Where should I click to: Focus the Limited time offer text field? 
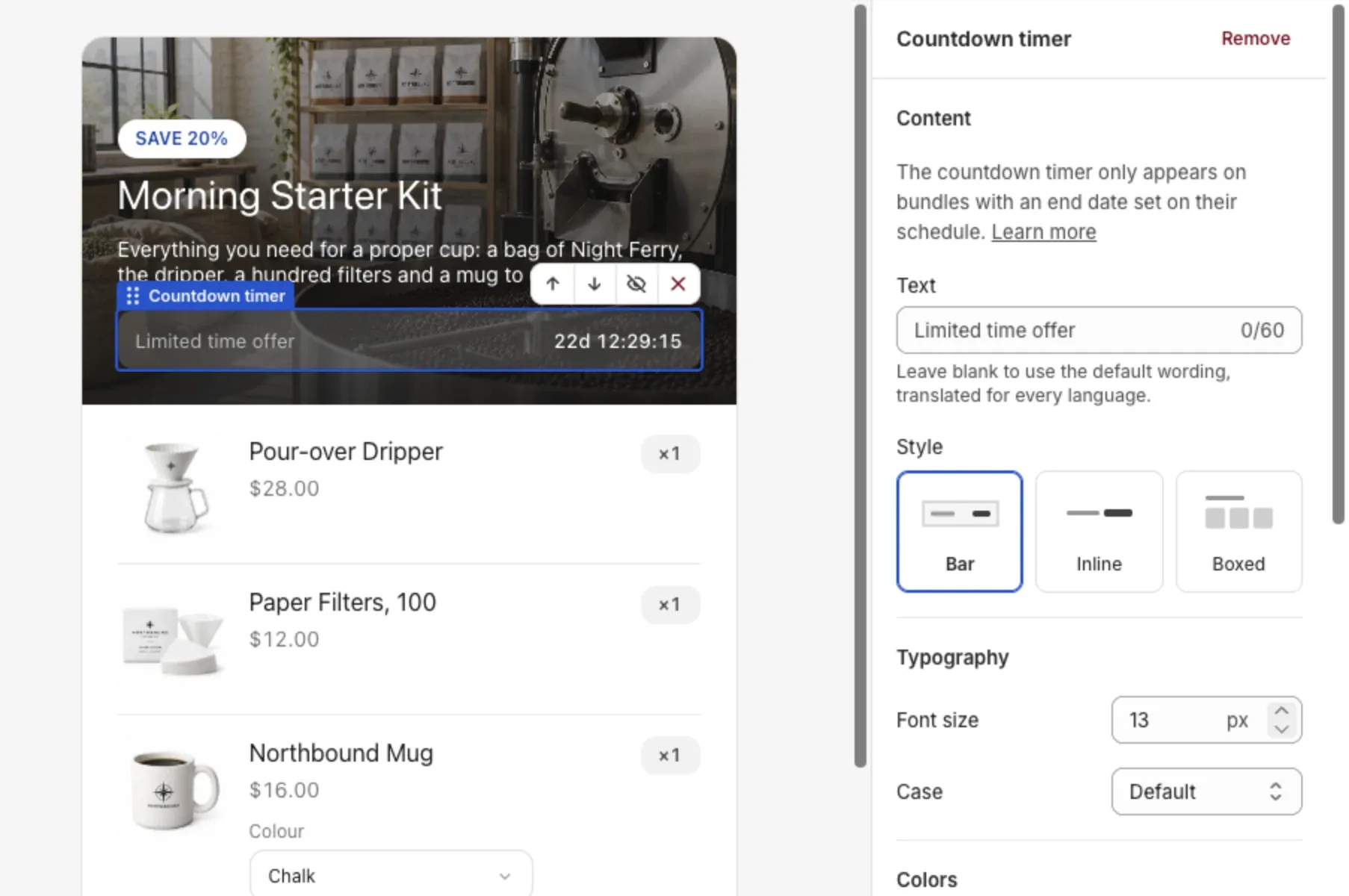click(x=1099, y=330)
